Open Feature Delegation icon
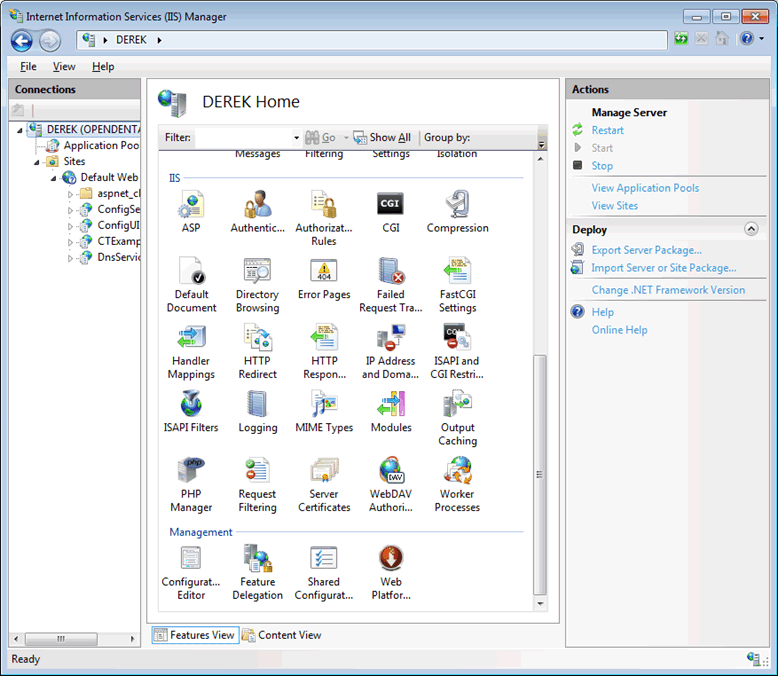 click(258, 572)
